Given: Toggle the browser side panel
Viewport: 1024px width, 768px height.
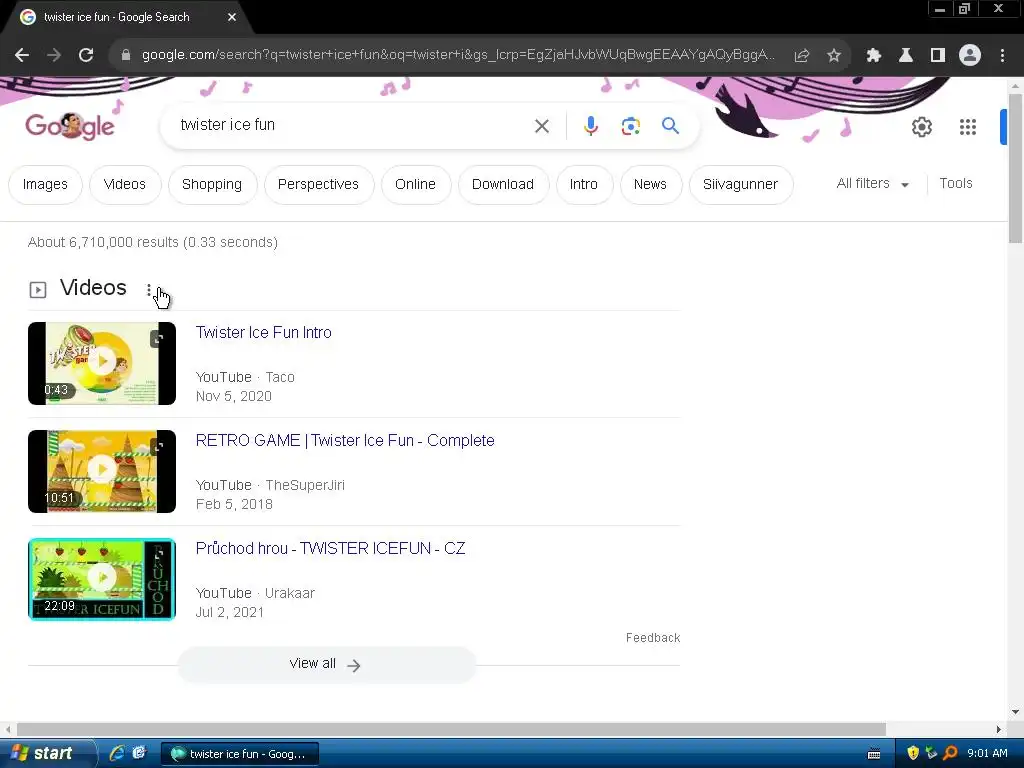Looking at the screenshot, I should pos(938,56).
